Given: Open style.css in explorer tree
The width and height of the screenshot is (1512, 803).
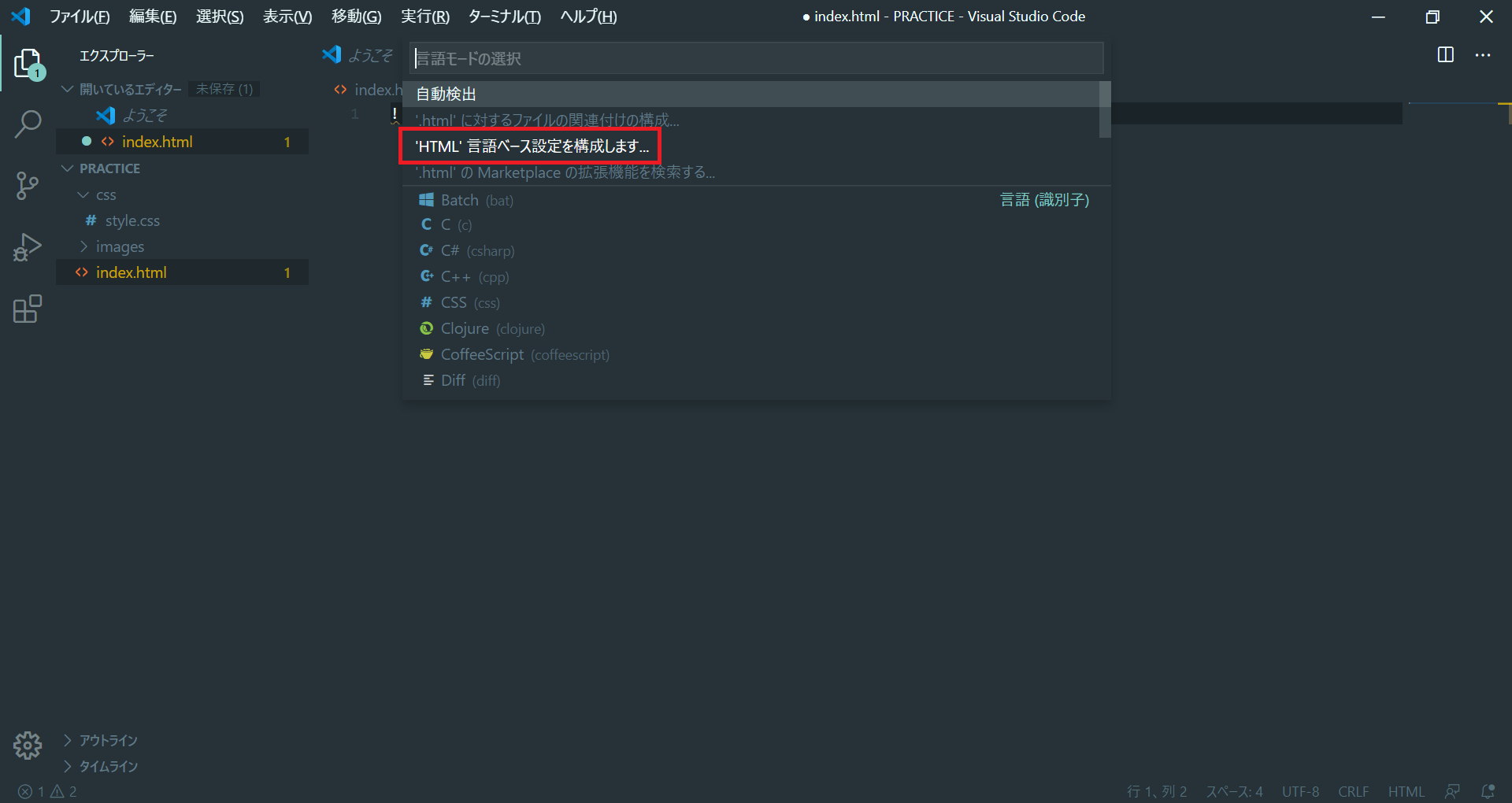Looking at the screenshot, I should [132, 220].
